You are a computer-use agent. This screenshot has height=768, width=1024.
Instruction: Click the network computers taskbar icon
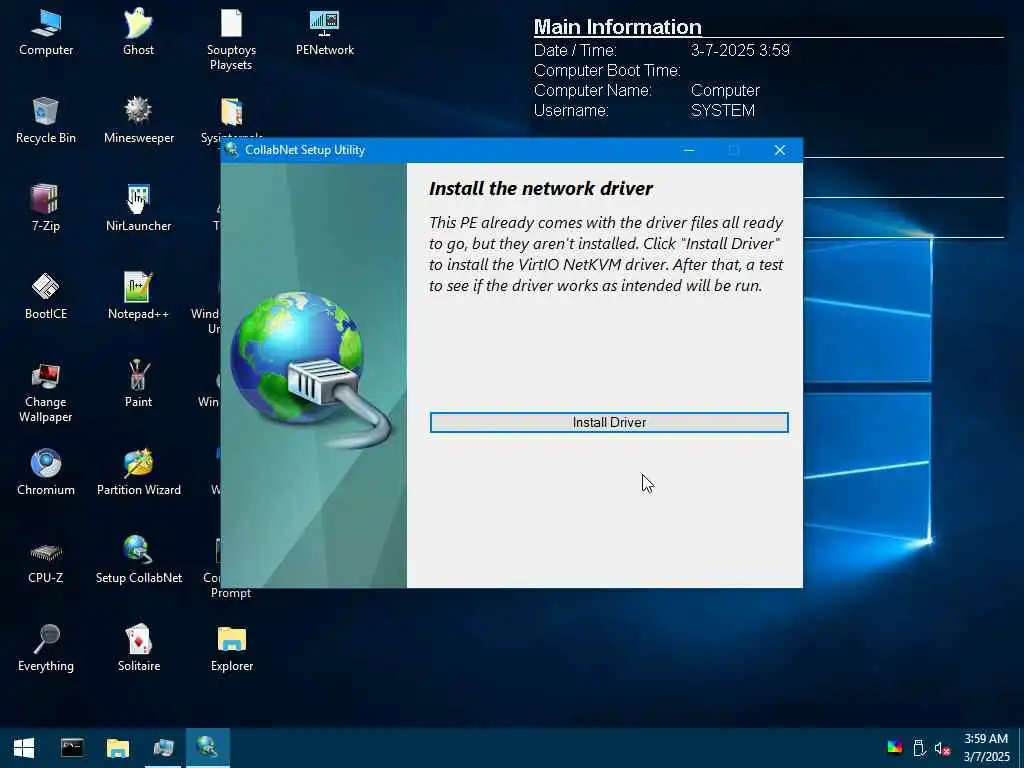pyautogui.click(x=163, y=748)
